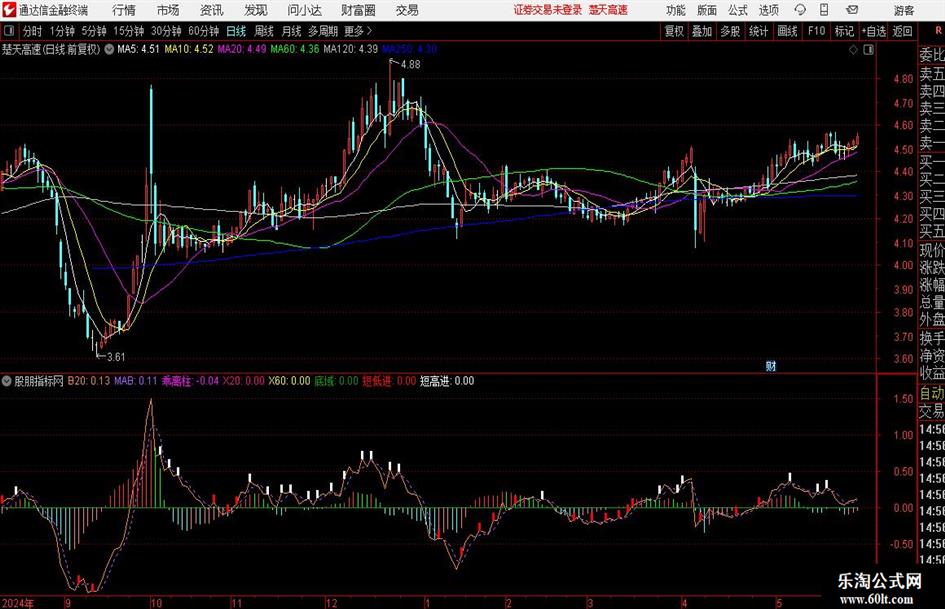This screenshot has height=609, width=945.
Task: Click the 游客 guest account label
Action: point(903,10)
